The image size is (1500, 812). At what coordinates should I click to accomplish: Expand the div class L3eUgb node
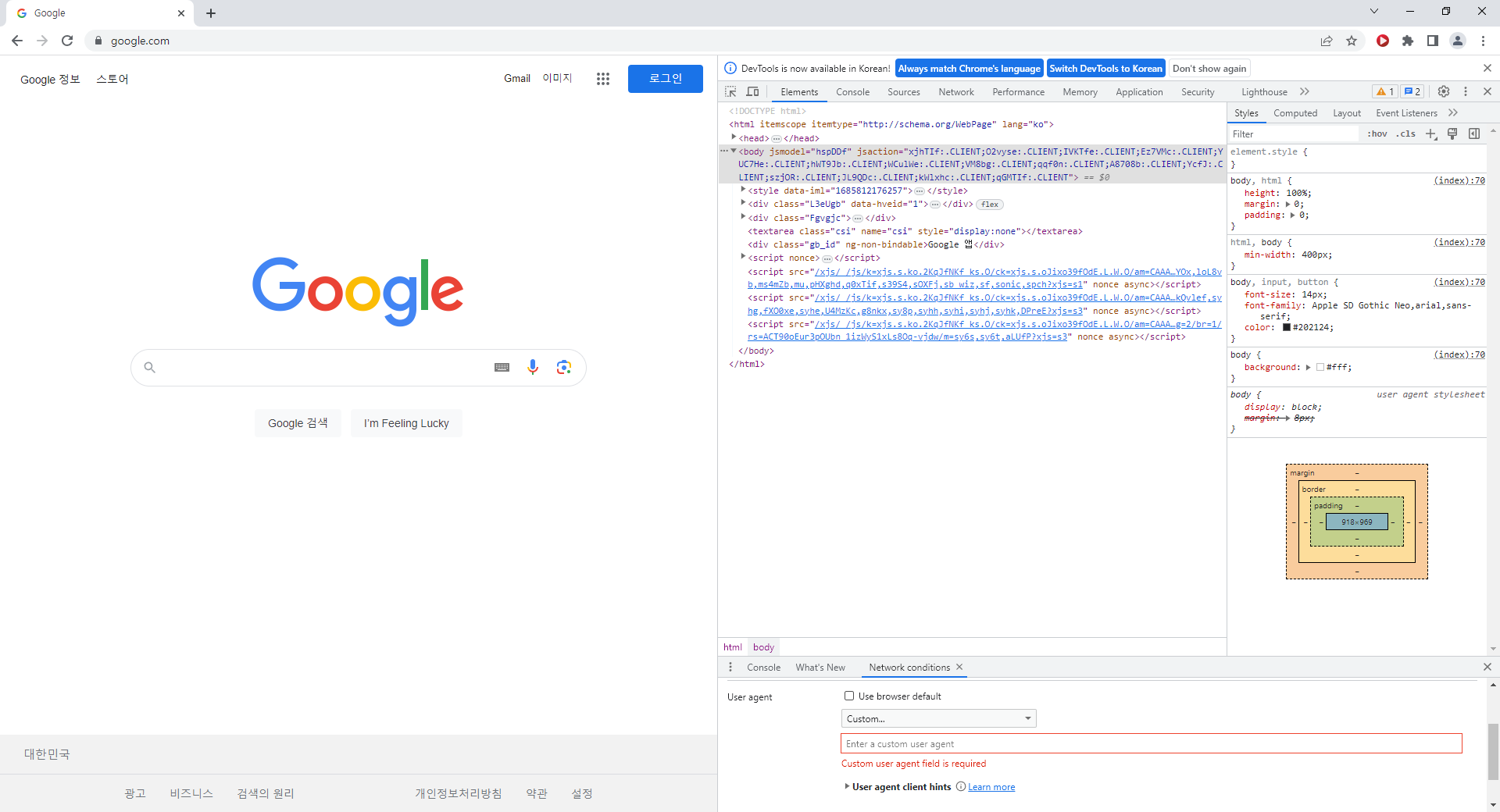click(x=743, y=203)
